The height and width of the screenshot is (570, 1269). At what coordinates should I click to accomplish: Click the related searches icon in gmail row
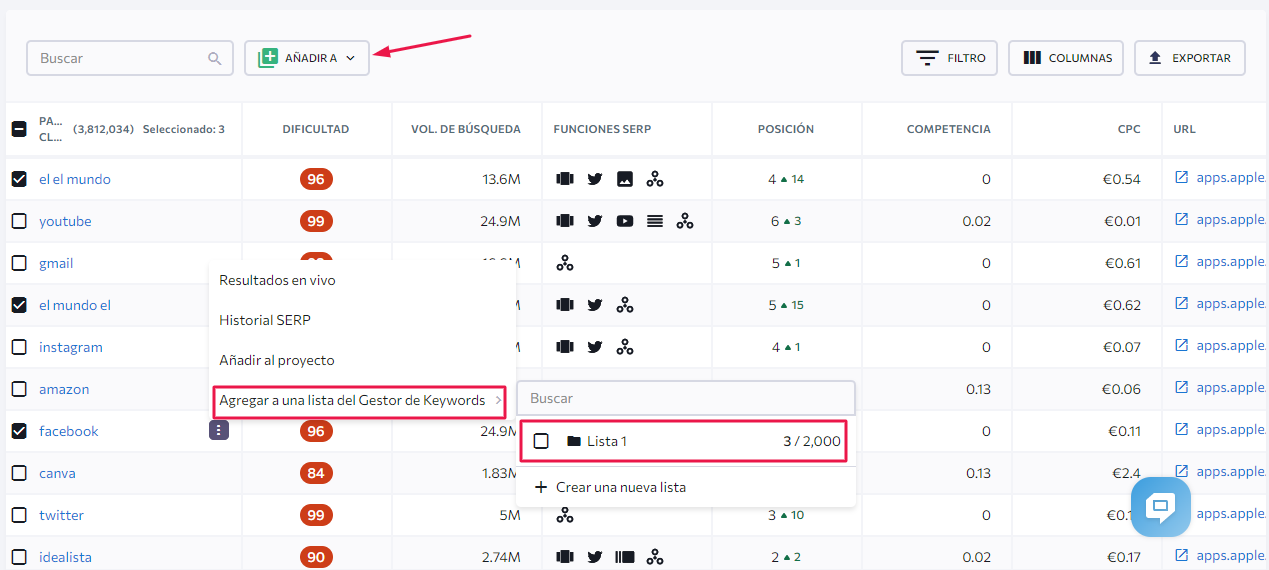(565, 263)
